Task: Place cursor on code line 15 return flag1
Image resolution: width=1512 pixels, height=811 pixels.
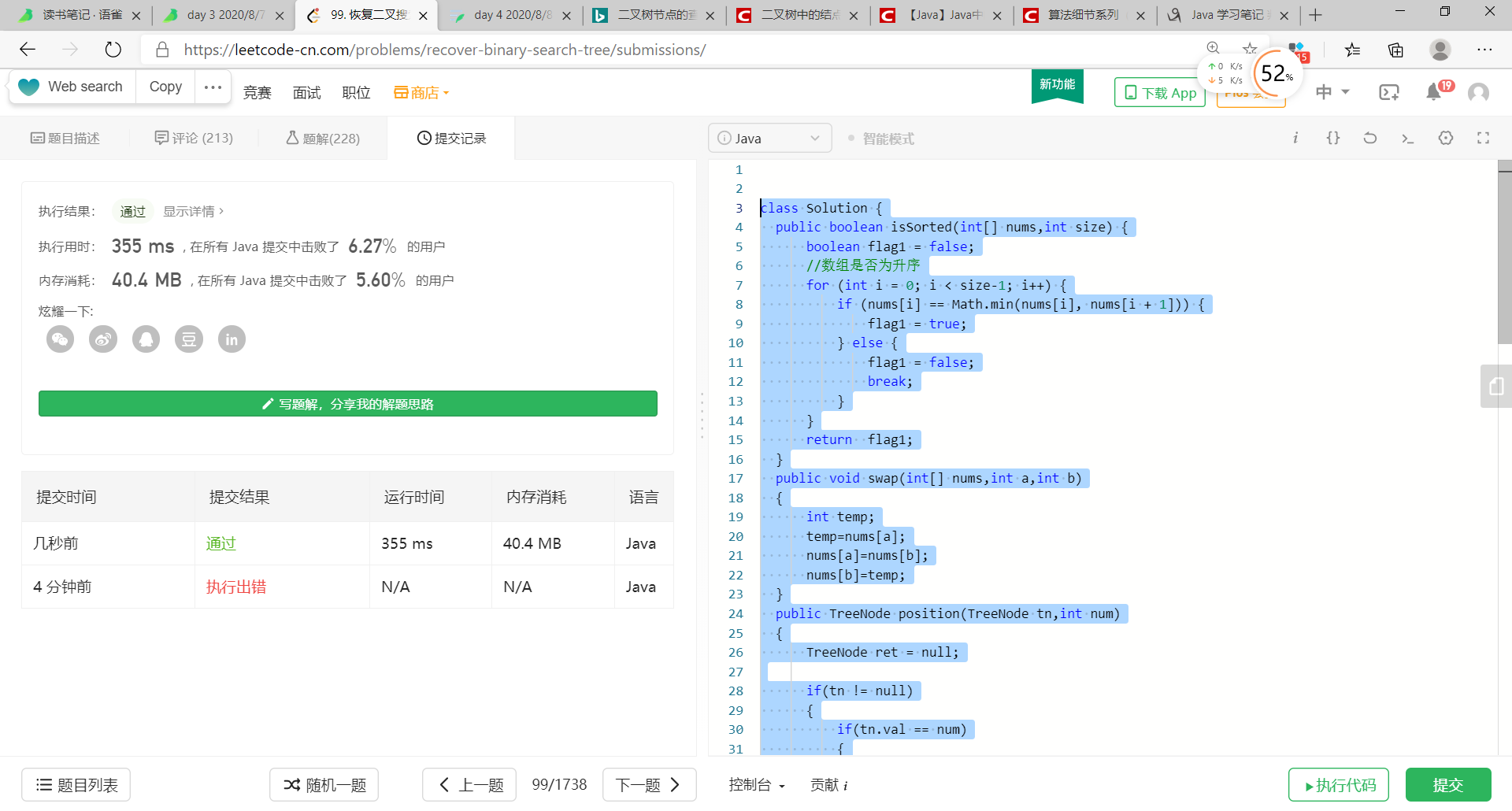Action: tap(859, 439)
